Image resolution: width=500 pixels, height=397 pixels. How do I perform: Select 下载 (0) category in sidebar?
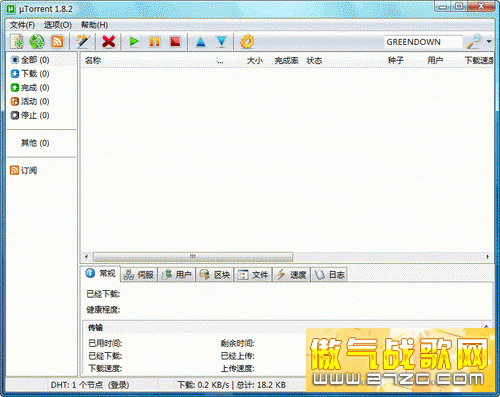(x=30, y=74)
